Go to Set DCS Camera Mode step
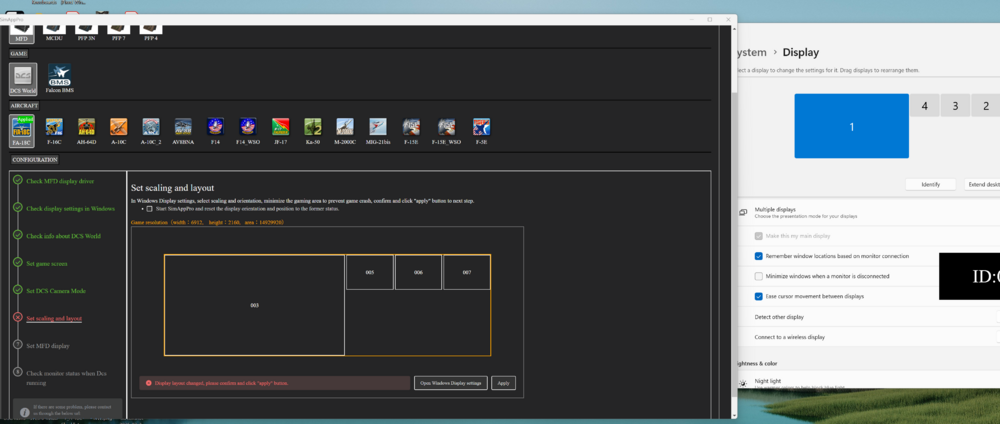The width and height of the screenshot is (1000, 424). point(56,291)
